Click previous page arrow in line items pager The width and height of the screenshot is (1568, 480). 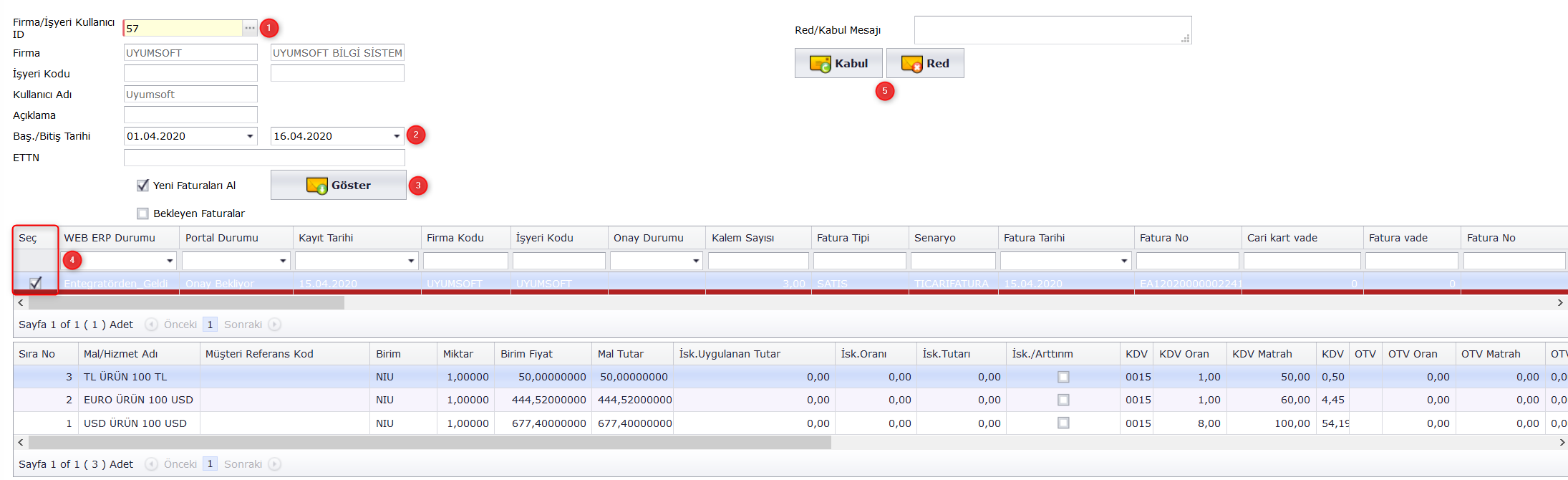(x=151, y=464)
